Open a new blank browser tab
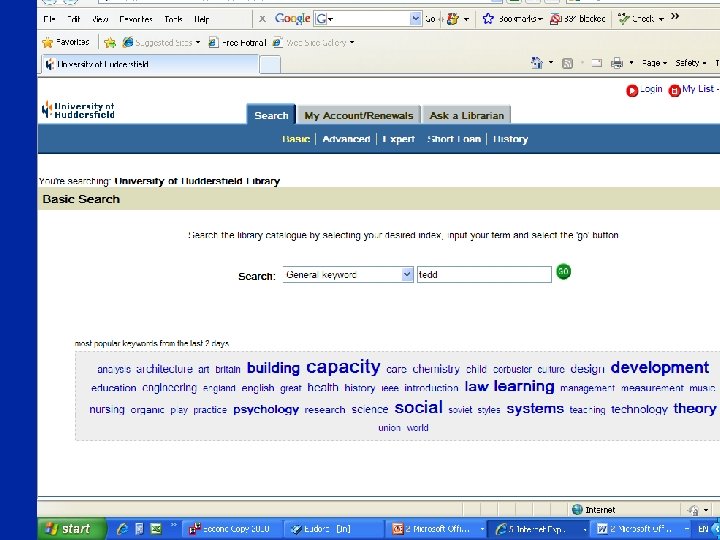 [x=270, y=65]
